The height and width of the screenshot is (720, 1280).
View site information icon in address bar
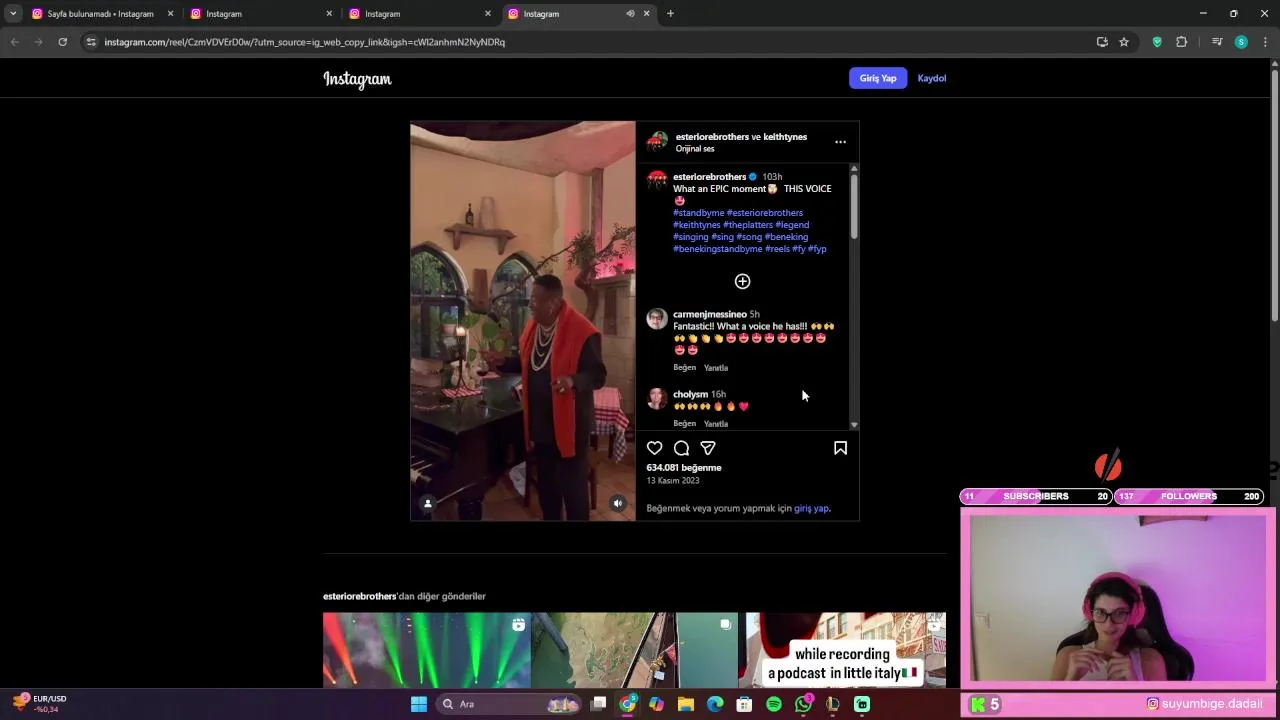[x=91, y=42]
